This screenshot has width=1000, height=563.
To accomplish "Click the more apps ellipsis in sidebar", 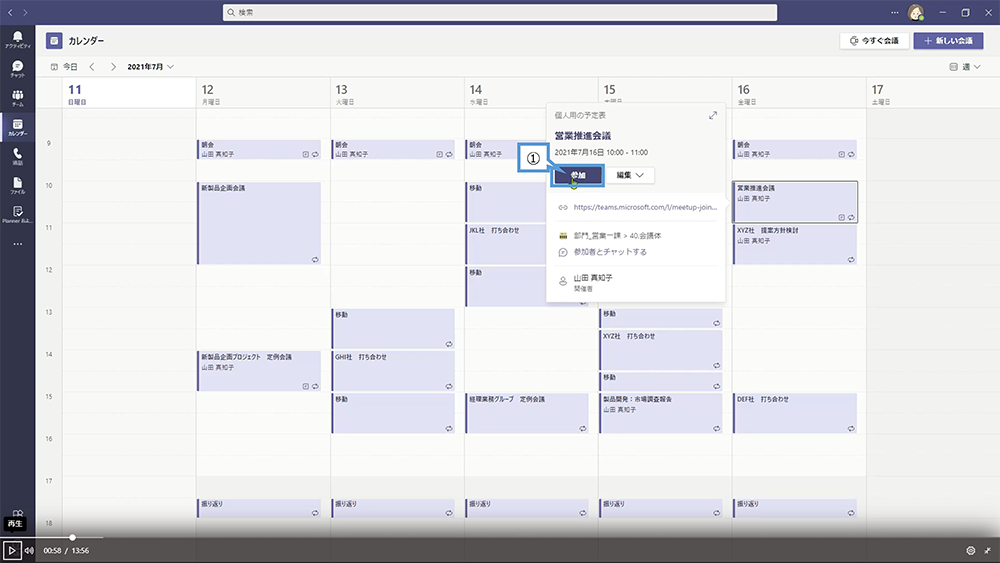I will (17, 244).
